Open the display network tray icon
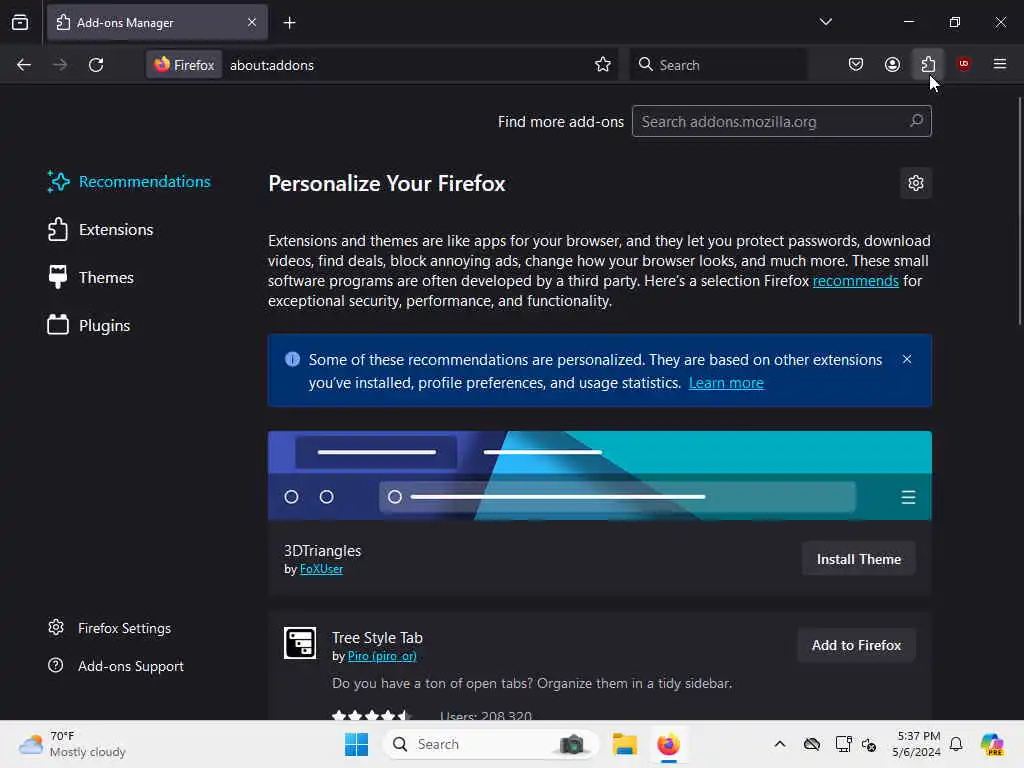The image size is (1024, 768). [843, 744]
